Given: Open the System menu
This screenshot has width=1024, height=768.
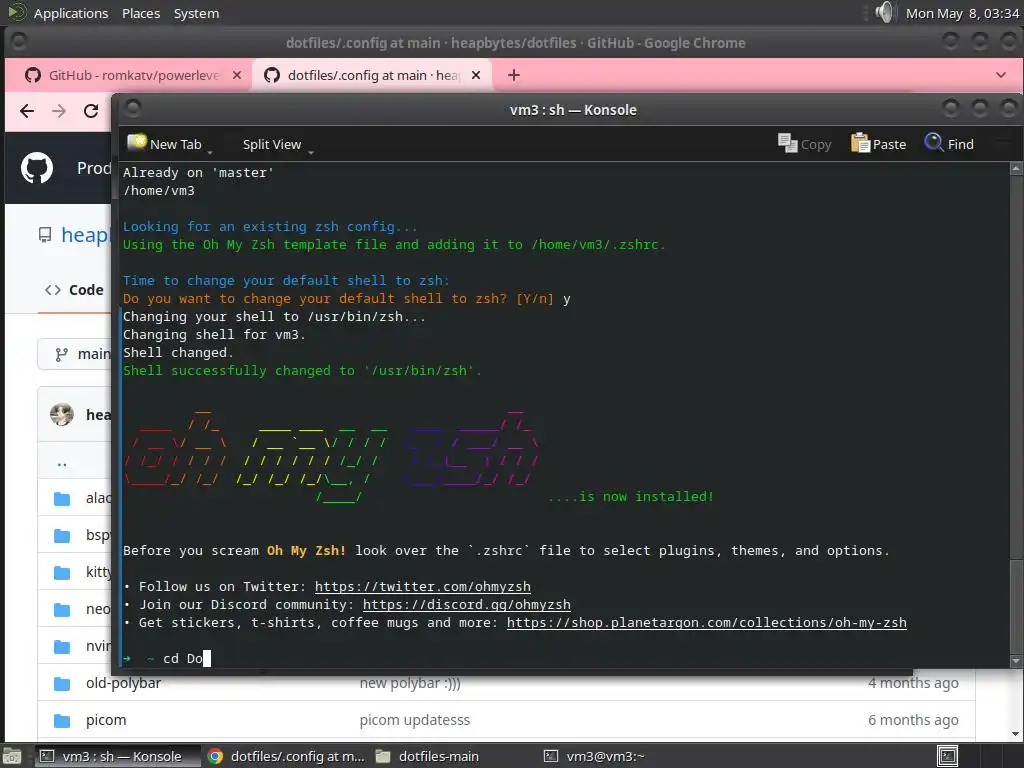Looking at the screenshot, I should coord(196,13).
